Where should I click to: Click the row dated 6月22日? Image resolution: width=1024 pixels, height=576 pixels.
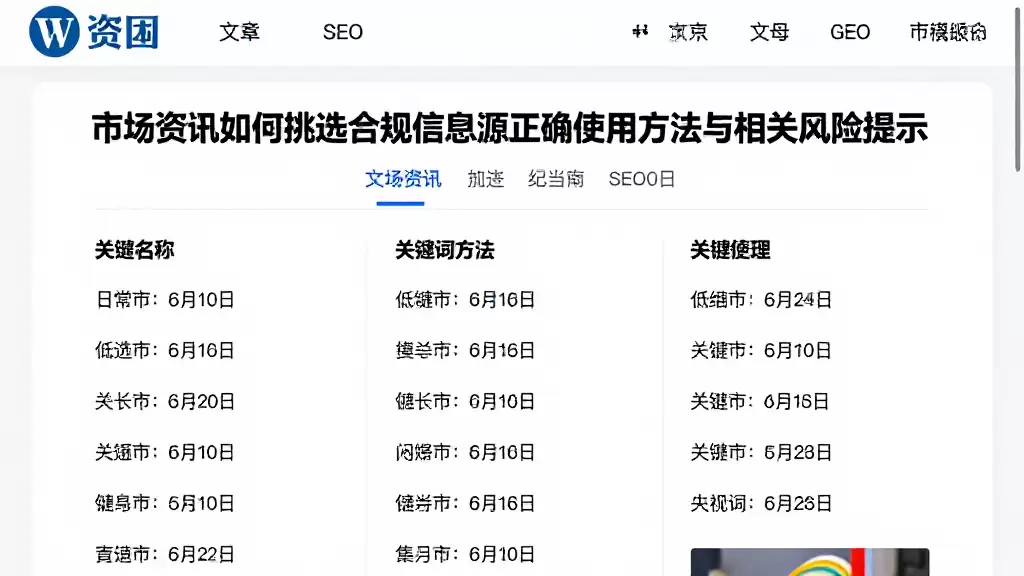click(x=165, y=554)
